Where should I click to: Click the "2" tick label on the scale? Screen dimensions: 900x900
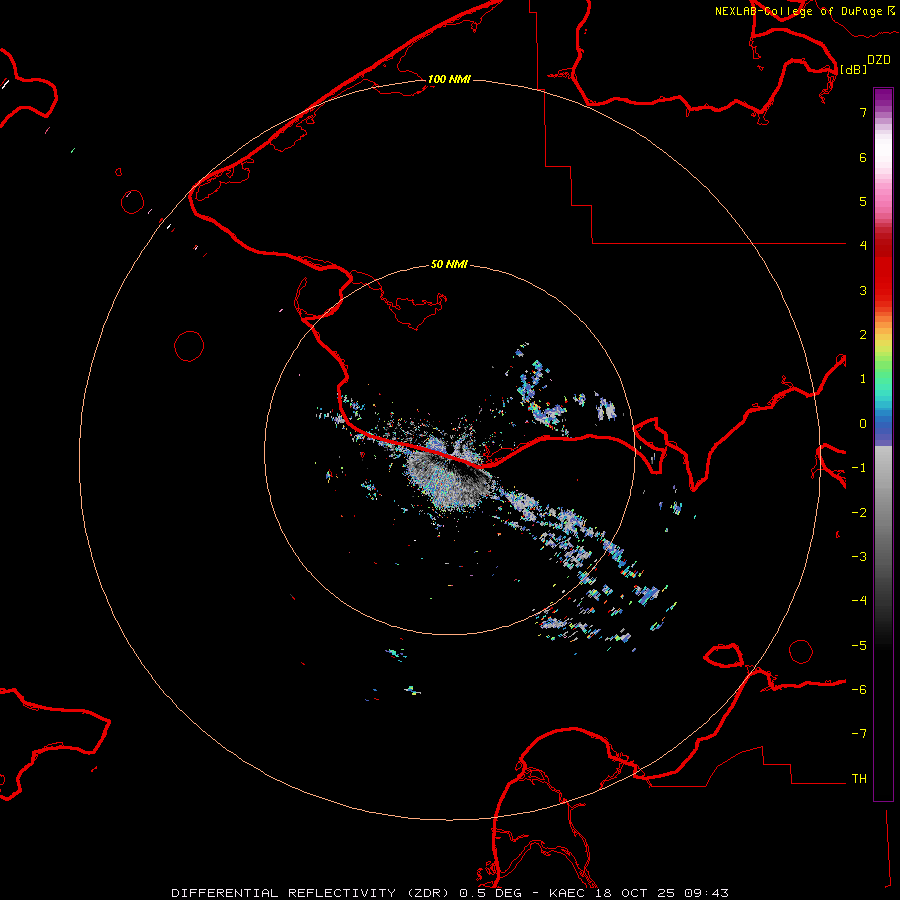click(x=863, y=335)
